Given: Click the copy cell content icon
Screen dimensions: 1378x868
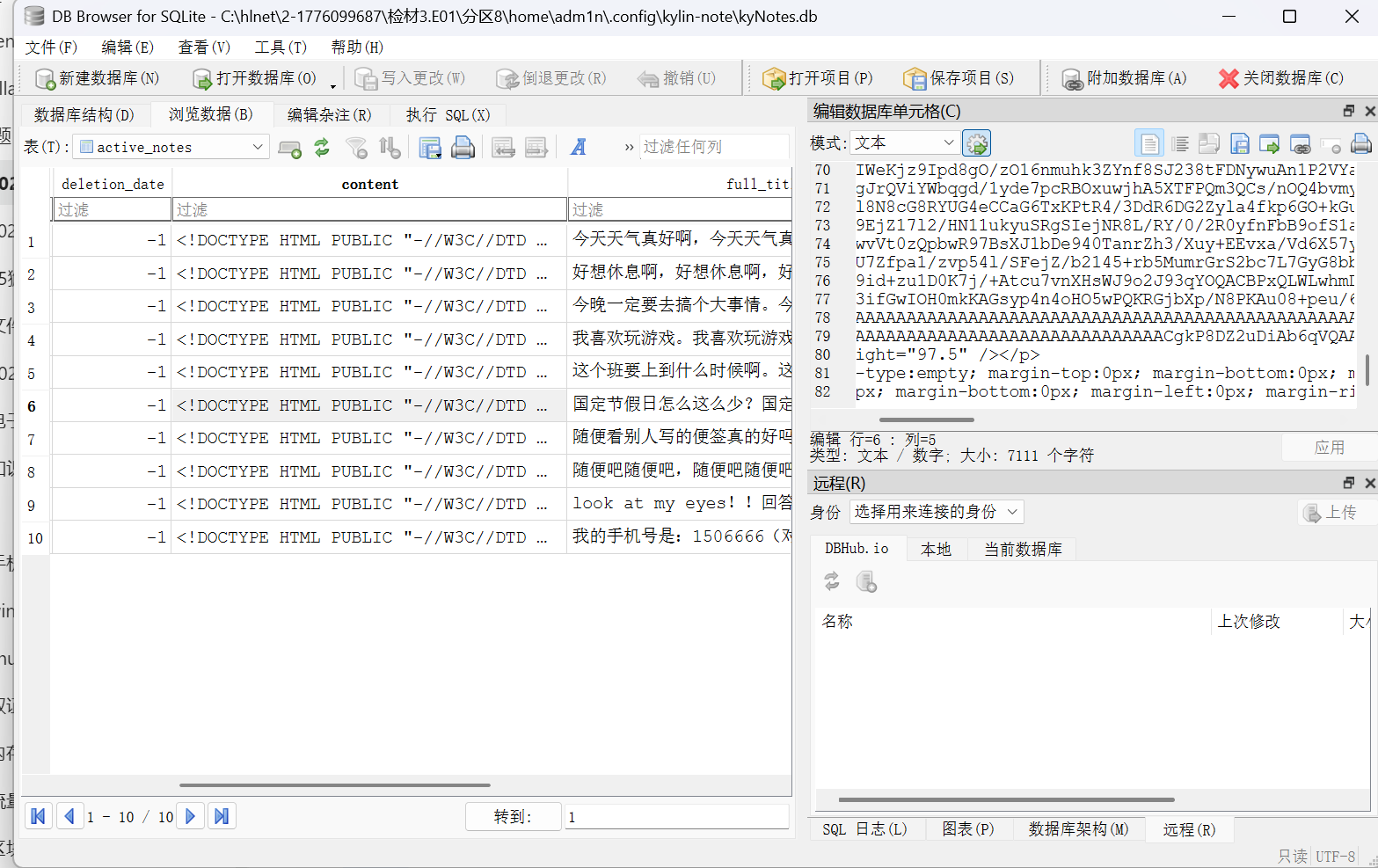Looking at the screenshot, I should [1209, 143].
